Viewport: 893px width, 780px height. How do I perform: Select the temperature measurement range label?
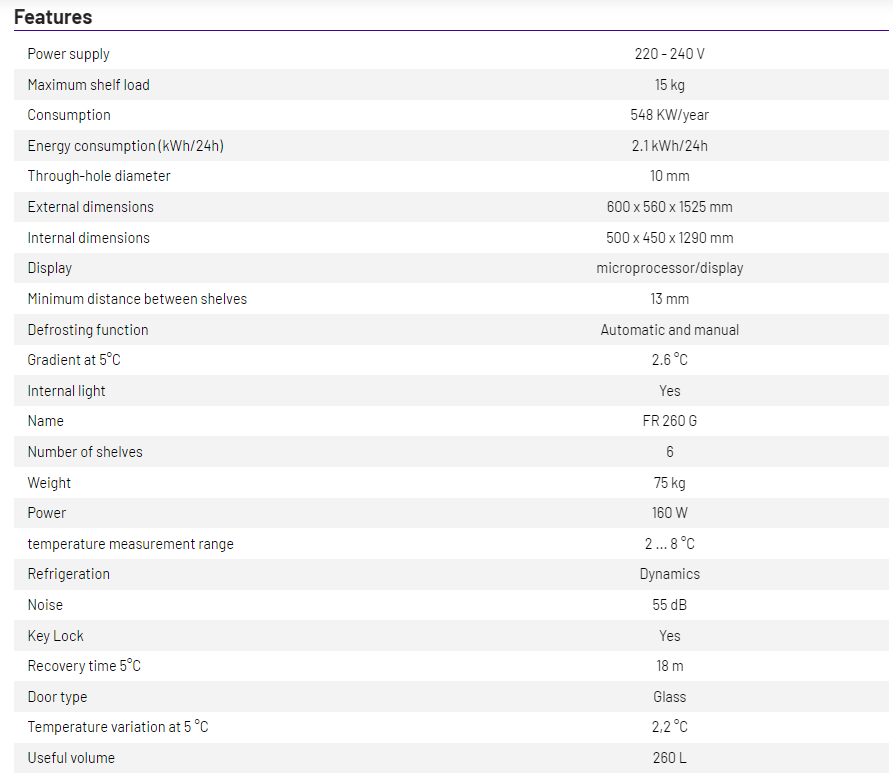[x=130, y=544]
